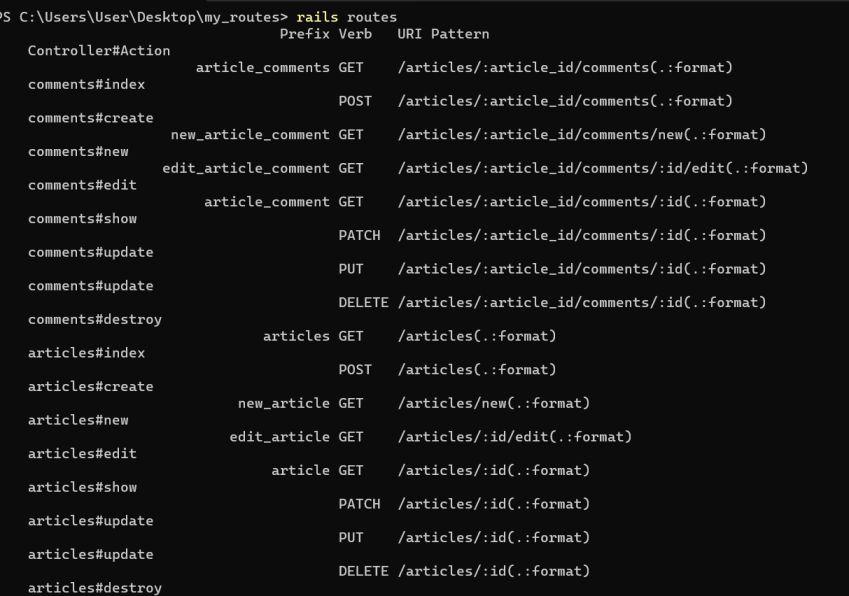The width and height of the screenshot is (849, 596).
Task: Click the '/articles/:id/edit(.:format)' URI pattern
Action: [x=514, y=437]
